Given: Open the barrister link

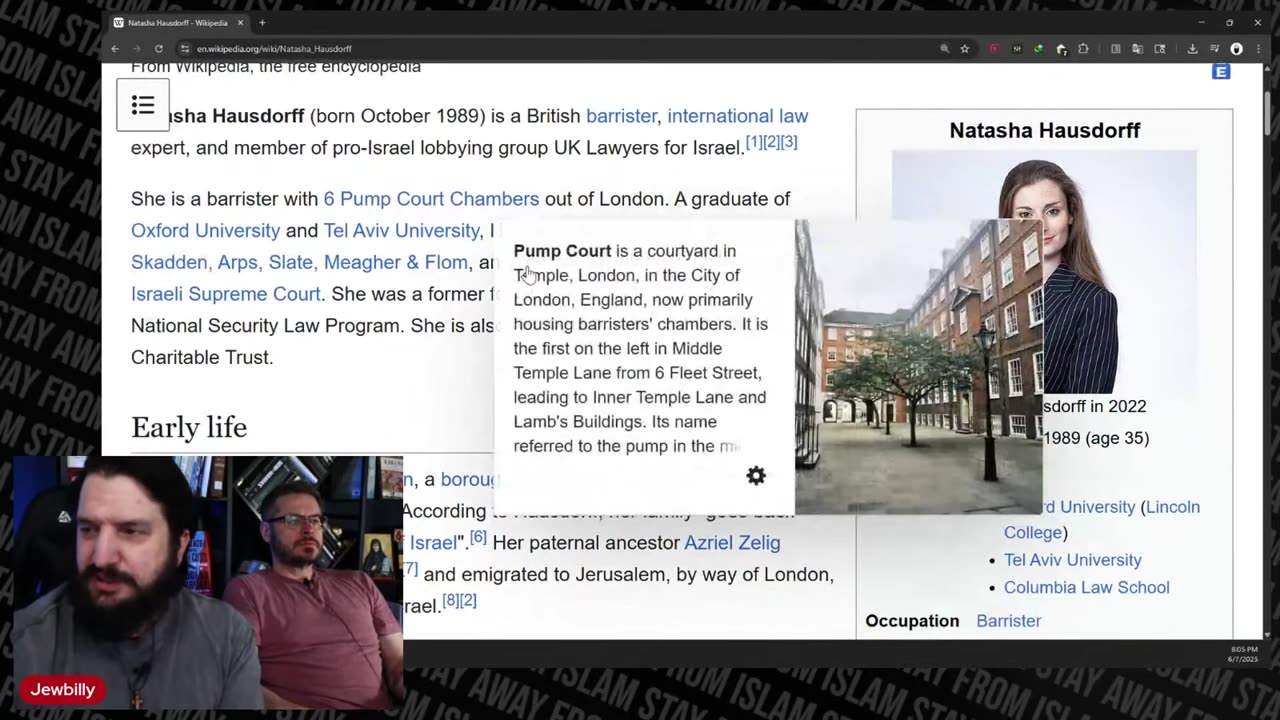Looking at the screenshot, I should (622, 116).
